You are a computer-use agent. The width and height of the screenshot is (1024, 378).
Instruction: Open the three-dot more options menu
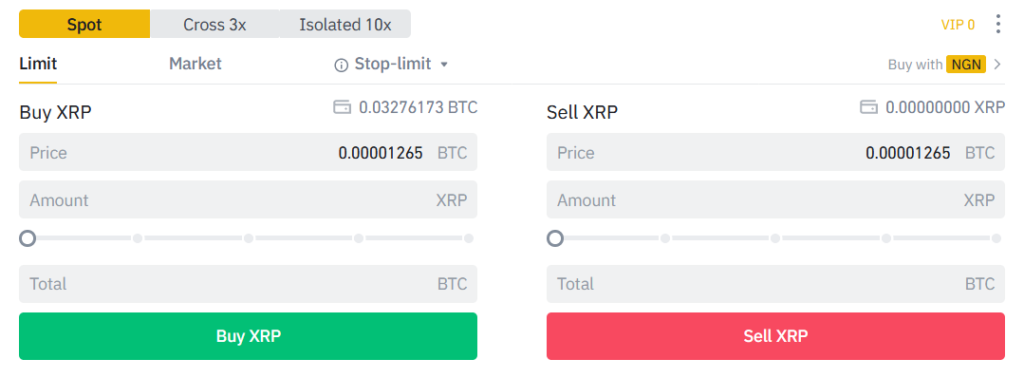pos(997,24)
